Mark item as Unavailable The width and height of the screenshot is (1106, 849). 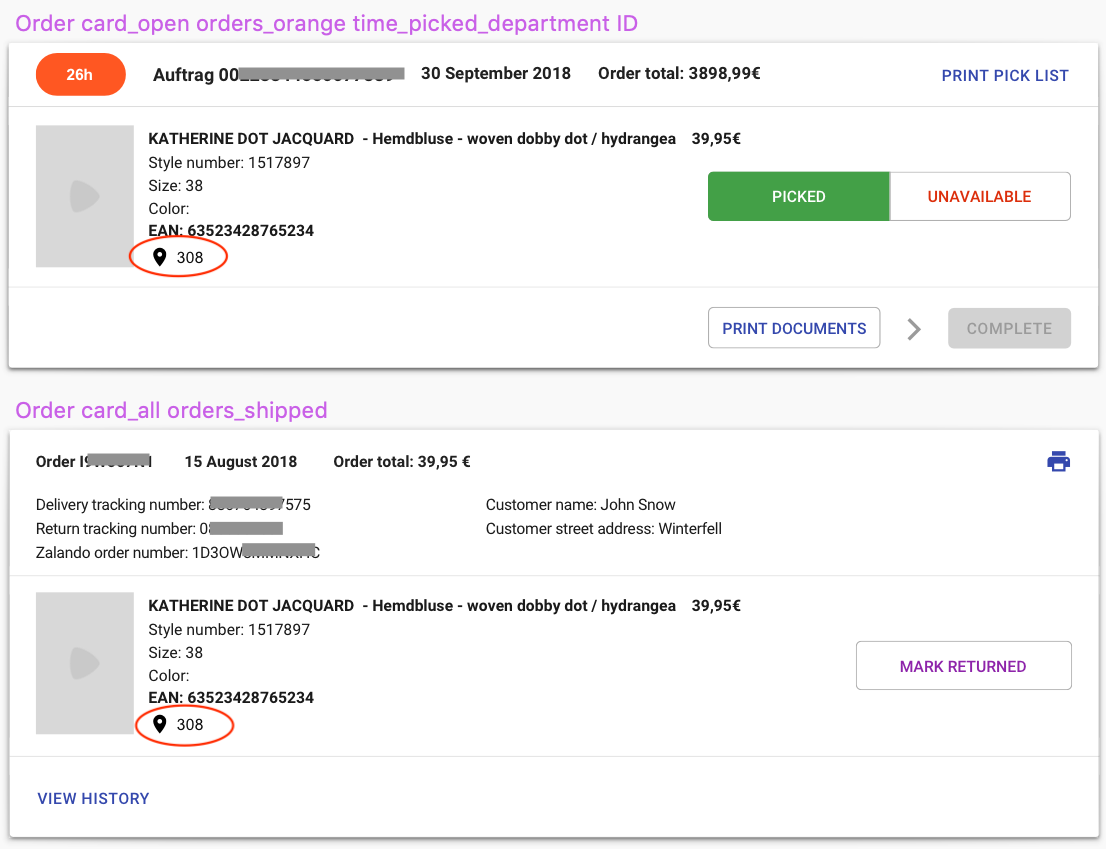pyautogui.click(x=980, y=196)
